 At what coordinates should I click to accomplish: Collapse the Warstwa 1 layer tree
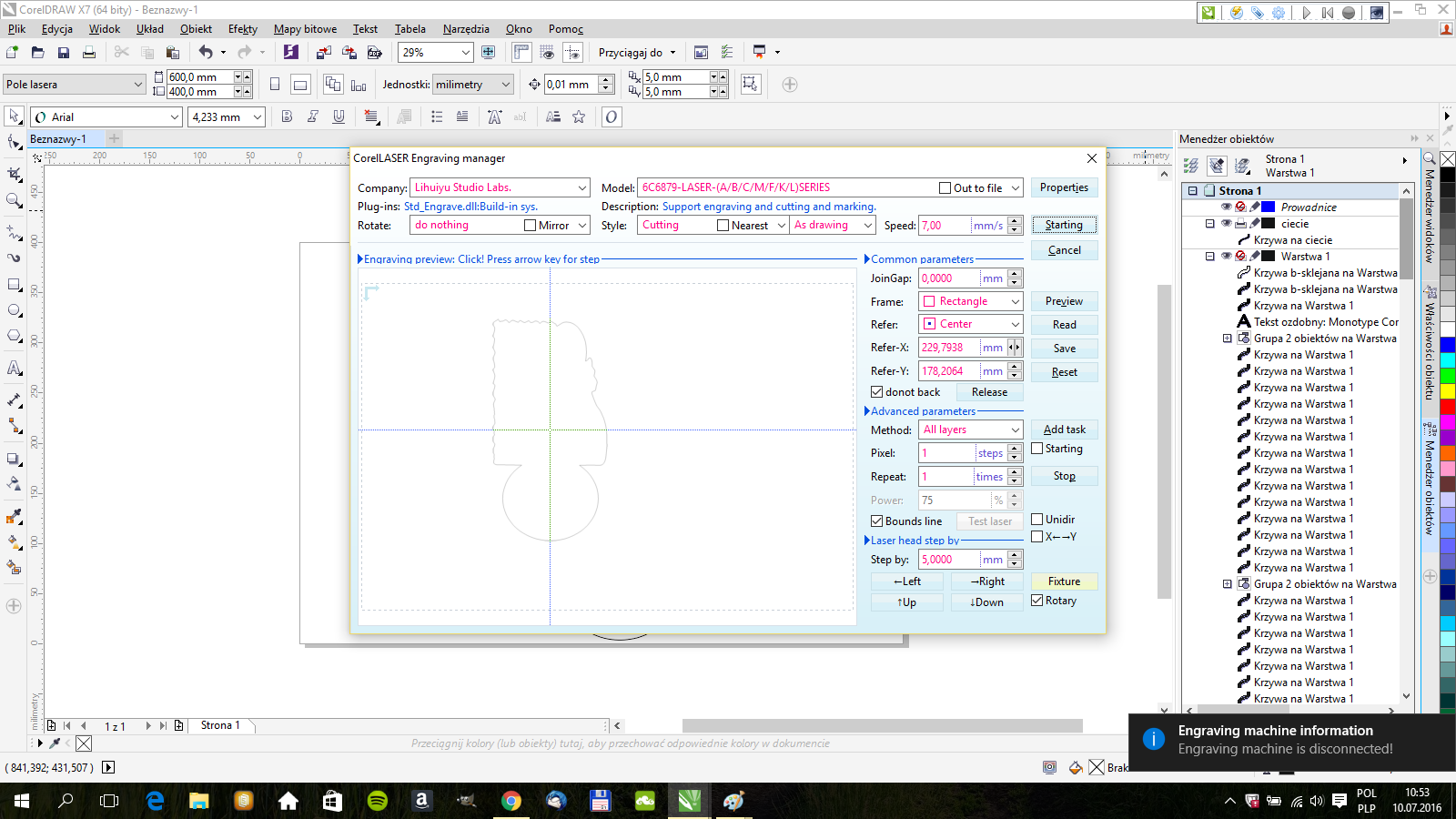[x=1210, y=257]
